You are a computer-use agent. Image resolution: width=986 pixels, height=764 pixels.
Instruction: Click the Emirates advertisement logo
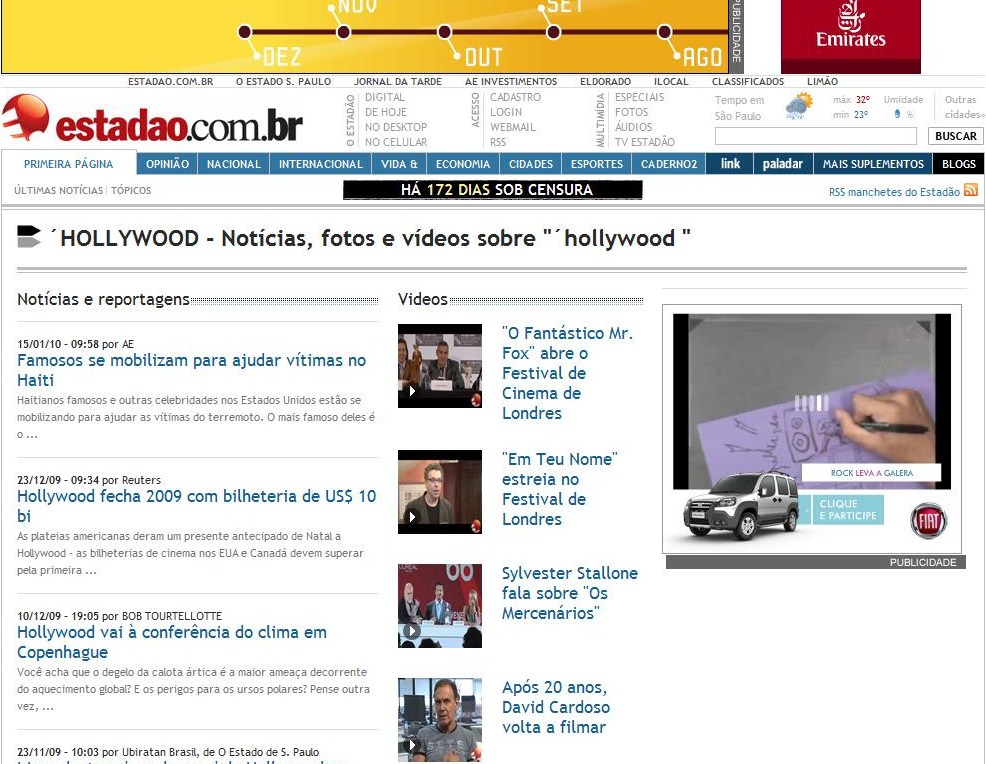tap(851, 25)
